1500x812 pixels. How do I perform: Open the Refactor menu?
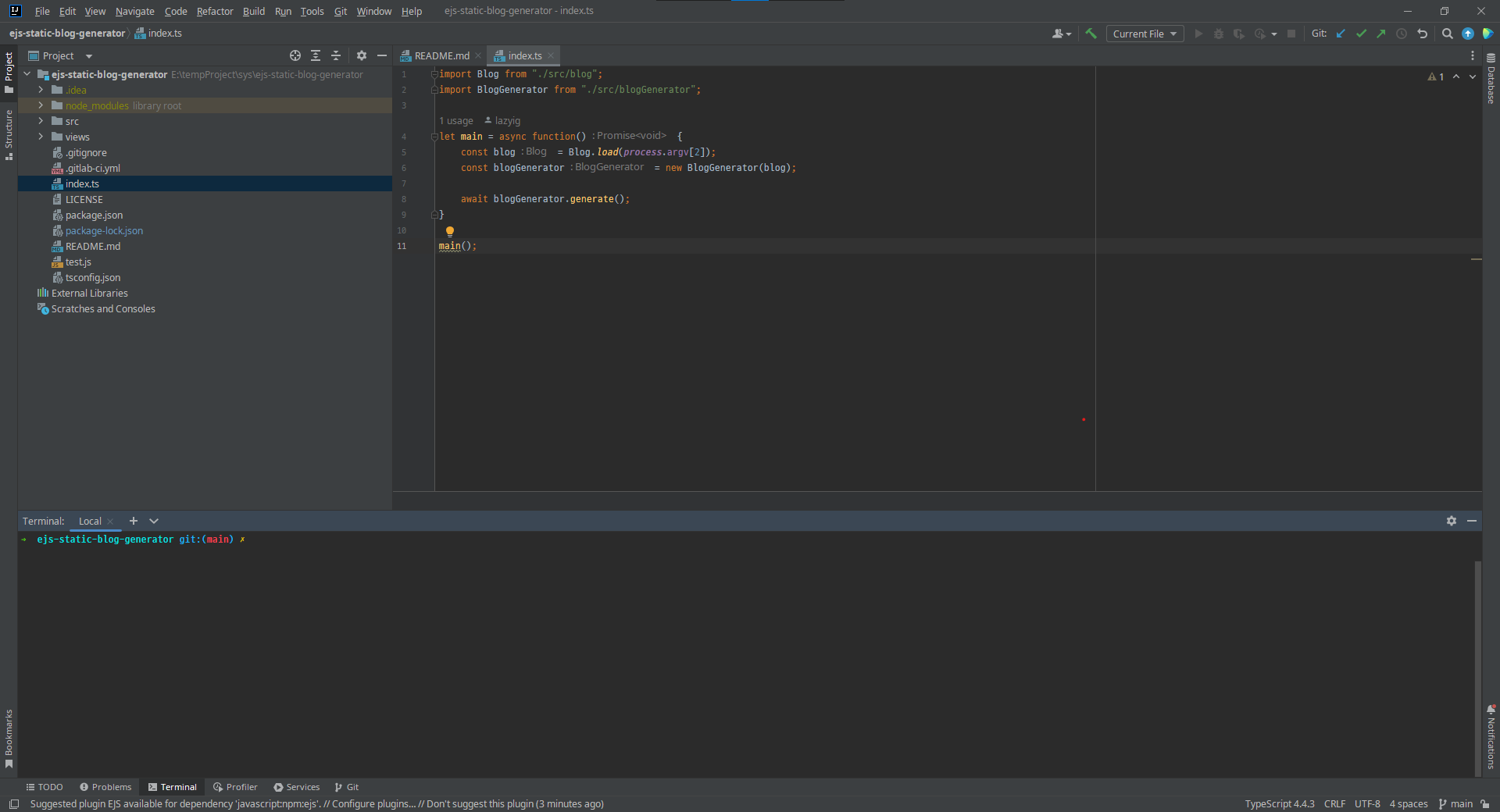click(x=214, y=11)
